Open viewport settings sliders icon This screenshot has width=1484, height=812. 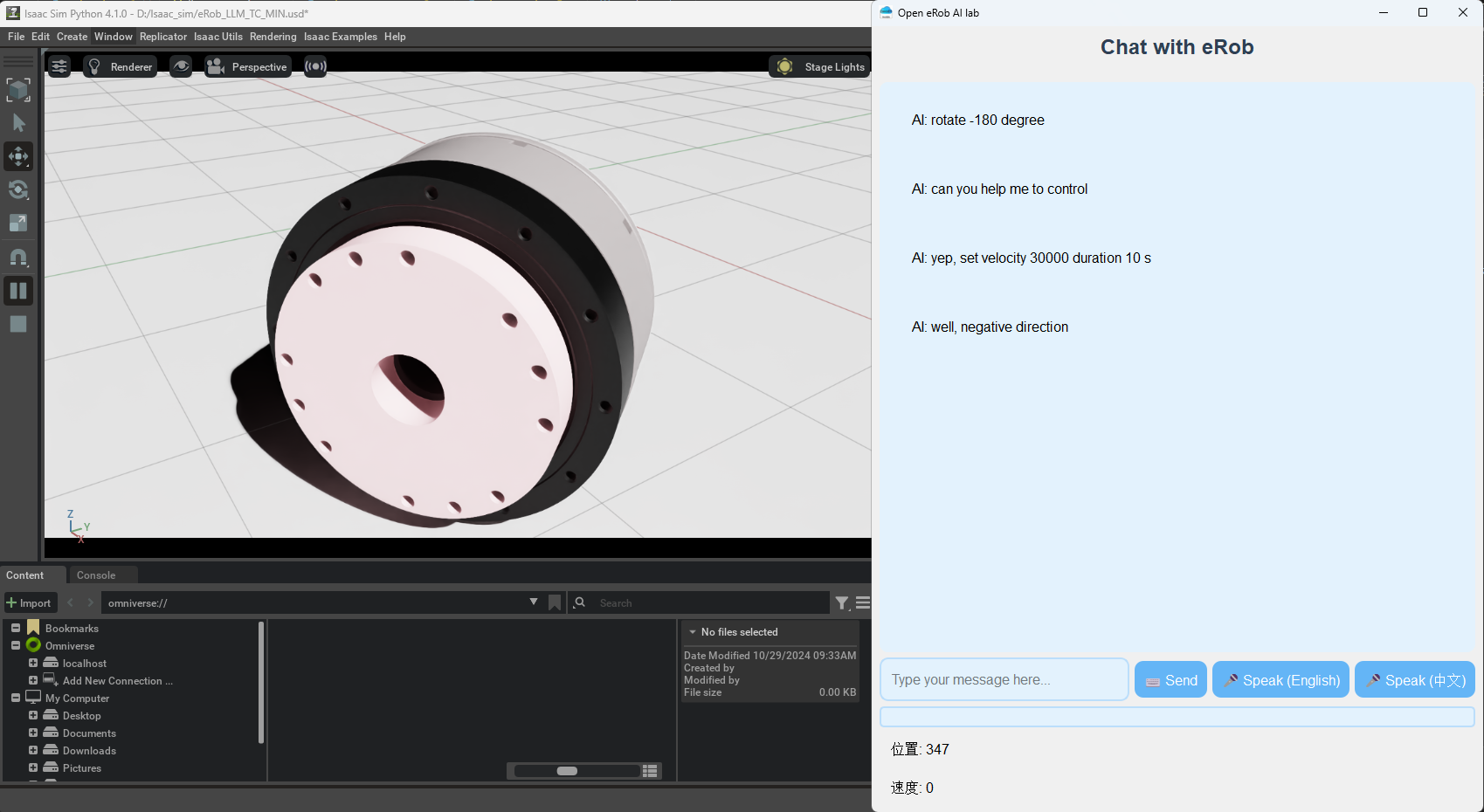[x=59, y=67]
